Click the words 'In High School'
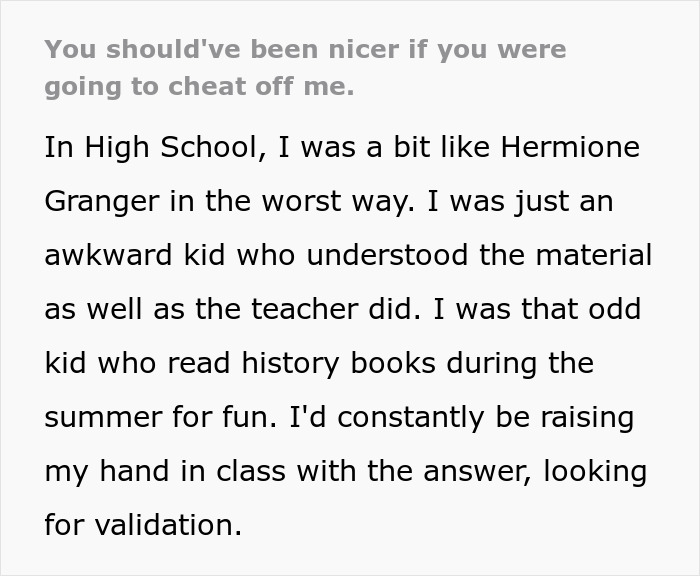Image resolution: width=700 pixels, height=576 pixels. 151,147
